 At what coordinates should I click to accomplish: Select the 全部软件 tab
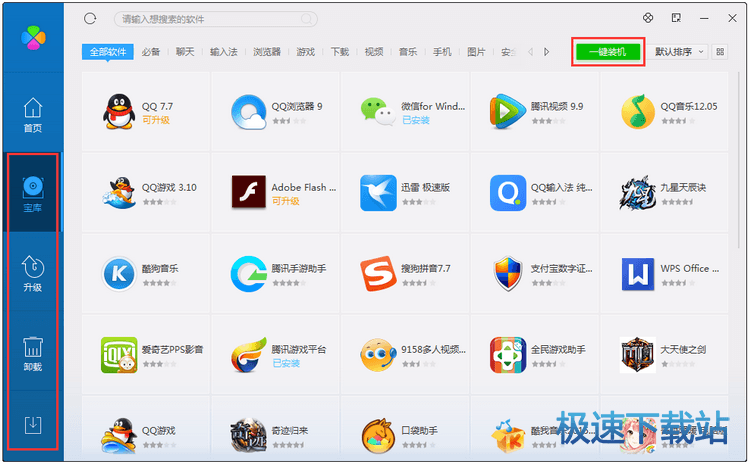[x=108, y=52]
